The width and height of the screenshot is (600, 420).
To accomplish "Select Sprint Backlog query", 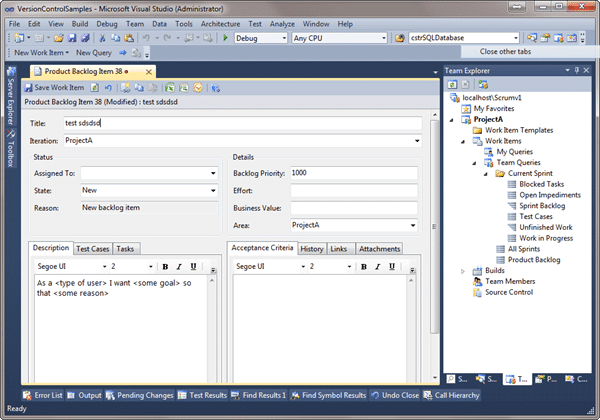I will (x=542, y=206).
